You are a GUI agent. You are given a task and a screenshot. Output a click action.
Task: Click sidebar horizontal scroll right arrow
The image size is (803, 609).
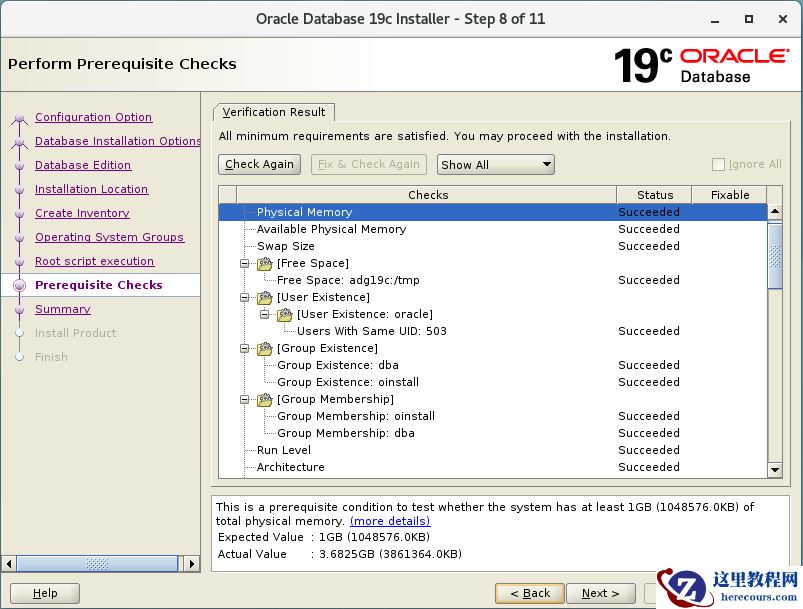pyautogui.click(x=192, y=564)
